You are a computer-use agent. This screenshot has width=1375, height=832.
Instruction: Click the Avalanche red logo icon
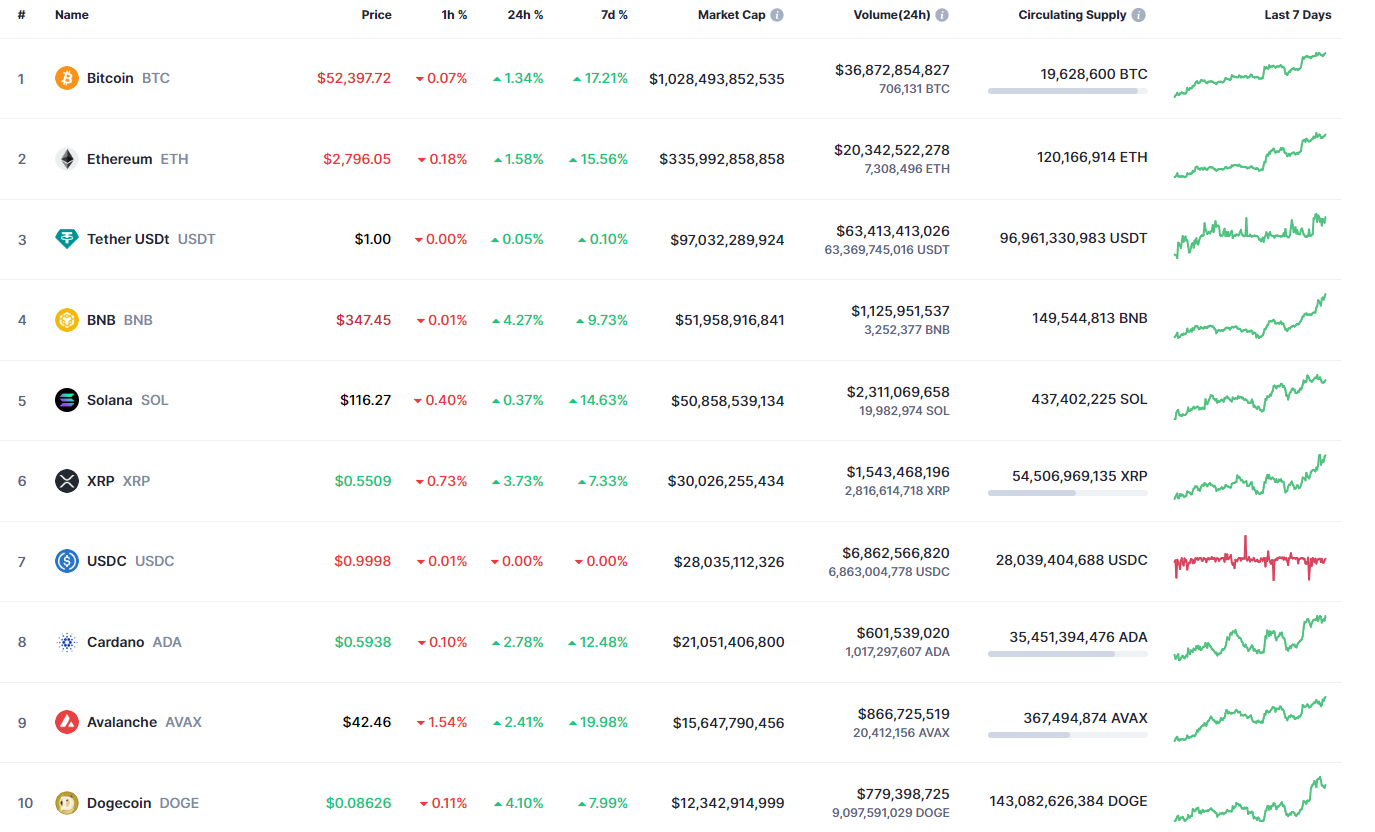[67, 722]
